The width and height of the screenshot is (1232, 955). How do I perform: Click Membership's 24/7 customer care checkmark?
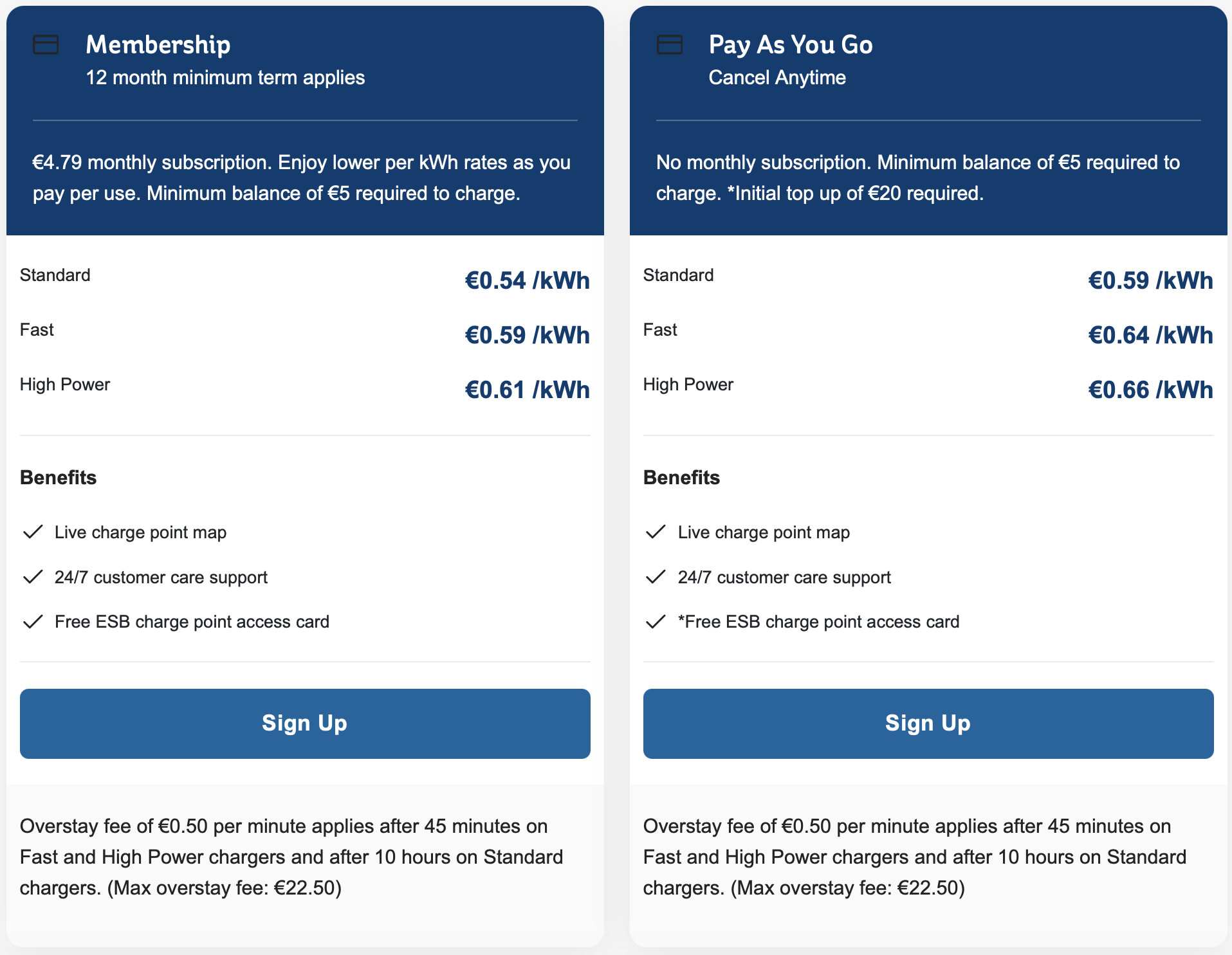tap(33, 577)
